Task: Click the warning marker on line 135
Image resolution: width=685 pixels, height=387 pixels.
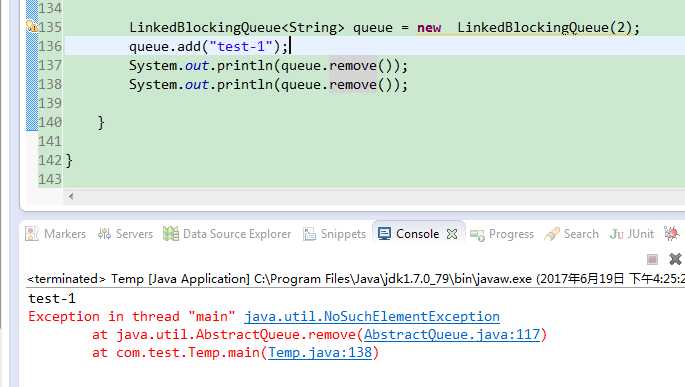Action: pos(31,27)
